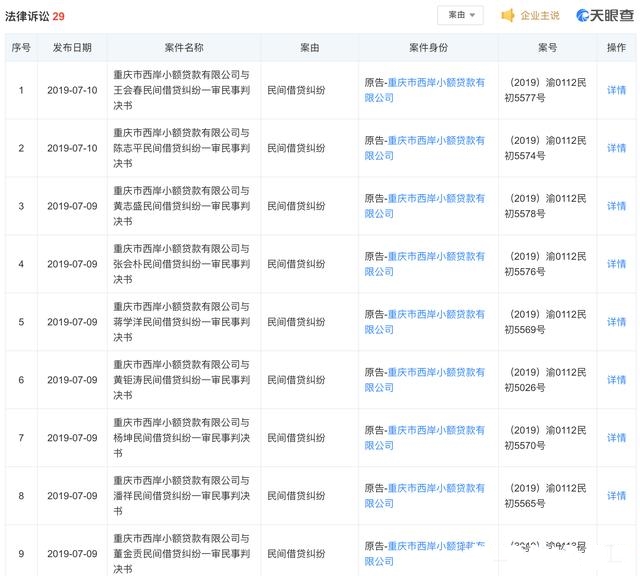The width and height of the screenshot is (640, 576).
Task: Click the 案由 column header
Action: [x=310, y=48]
